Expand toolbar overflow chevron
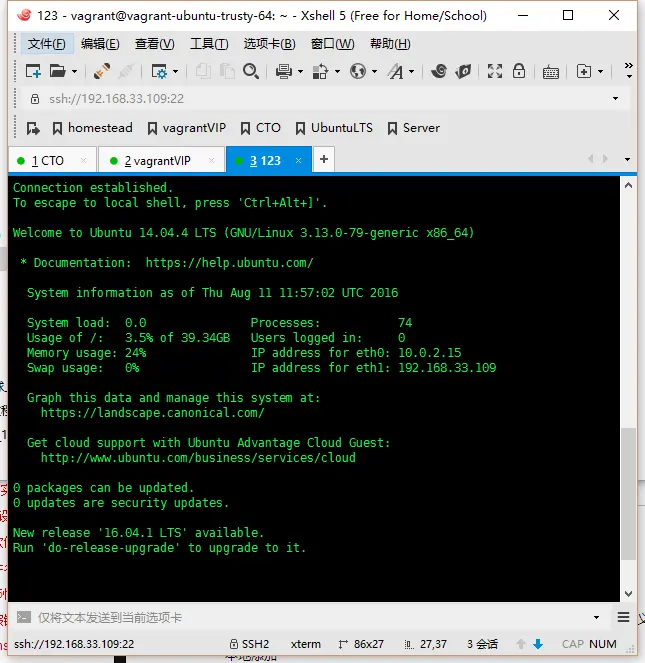This screenshot has width=645, height=663. click(x=629, y=70)
